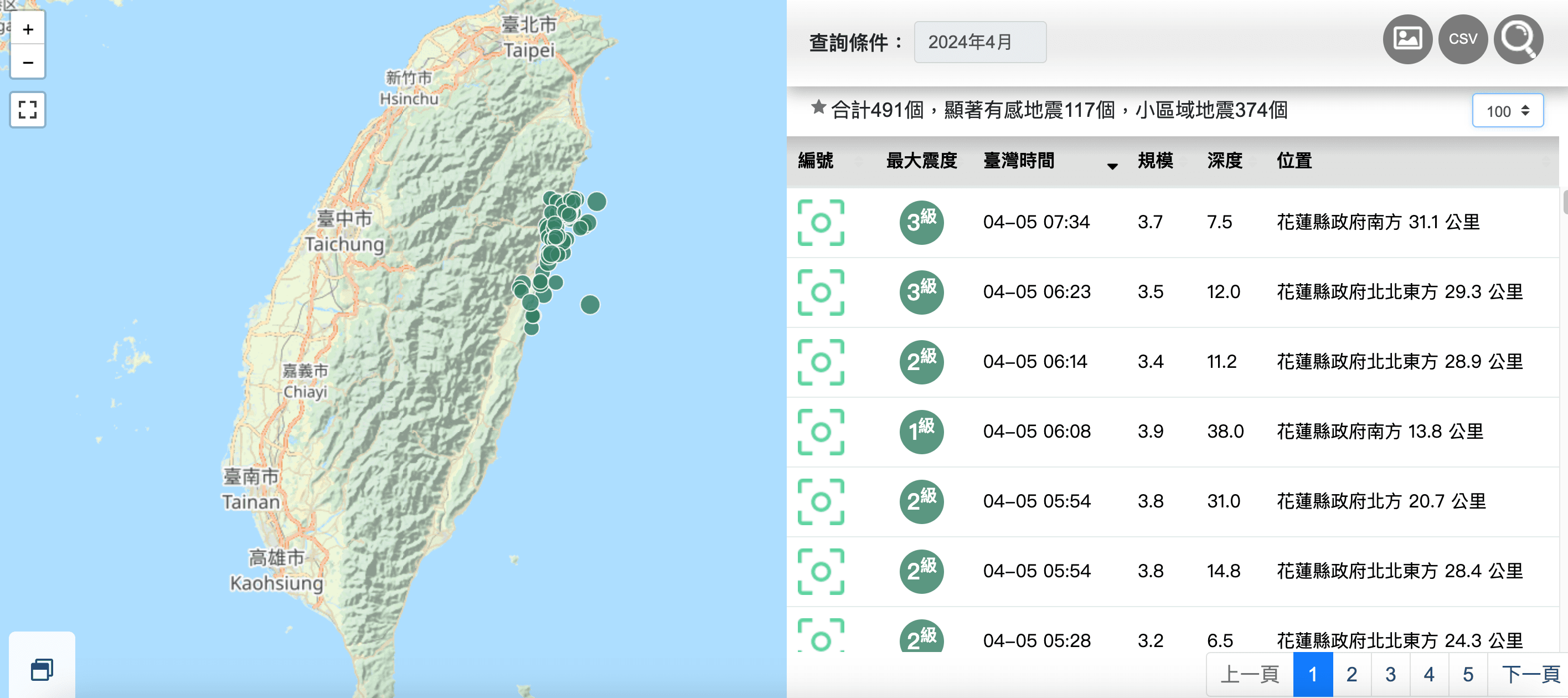The image size is (1568, 698).
Task: Go to page 2 of results
Action: [1352, 674]
